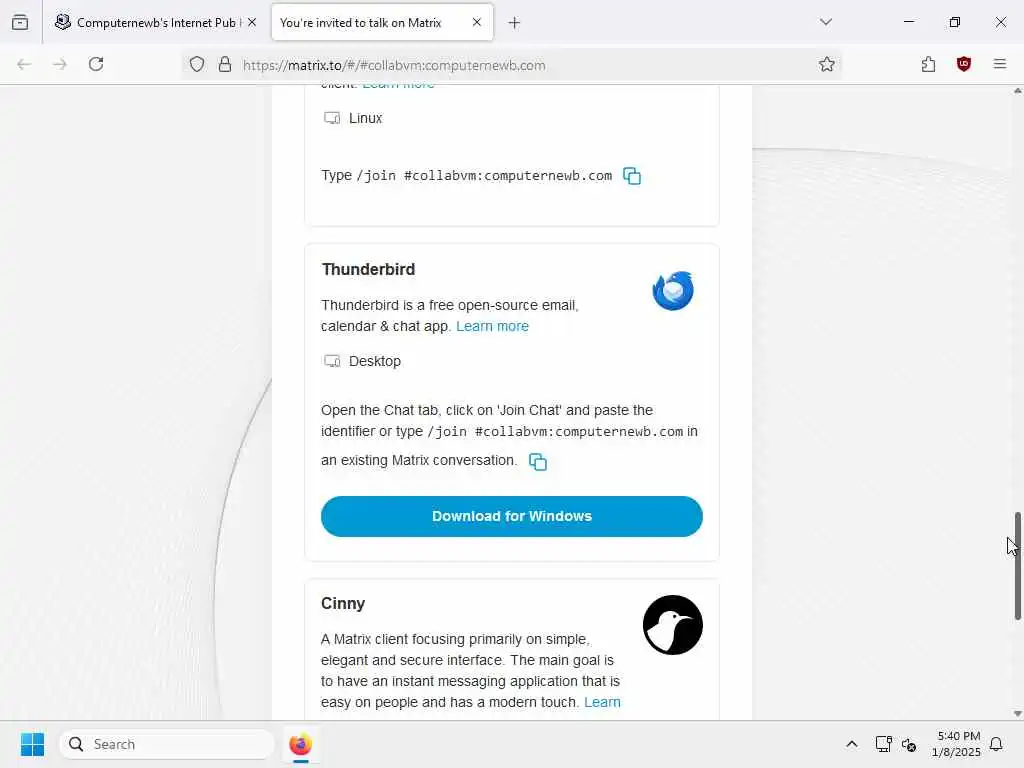Focus the matrix.to address bar
1024x768 pixels.
coord(522,65)
